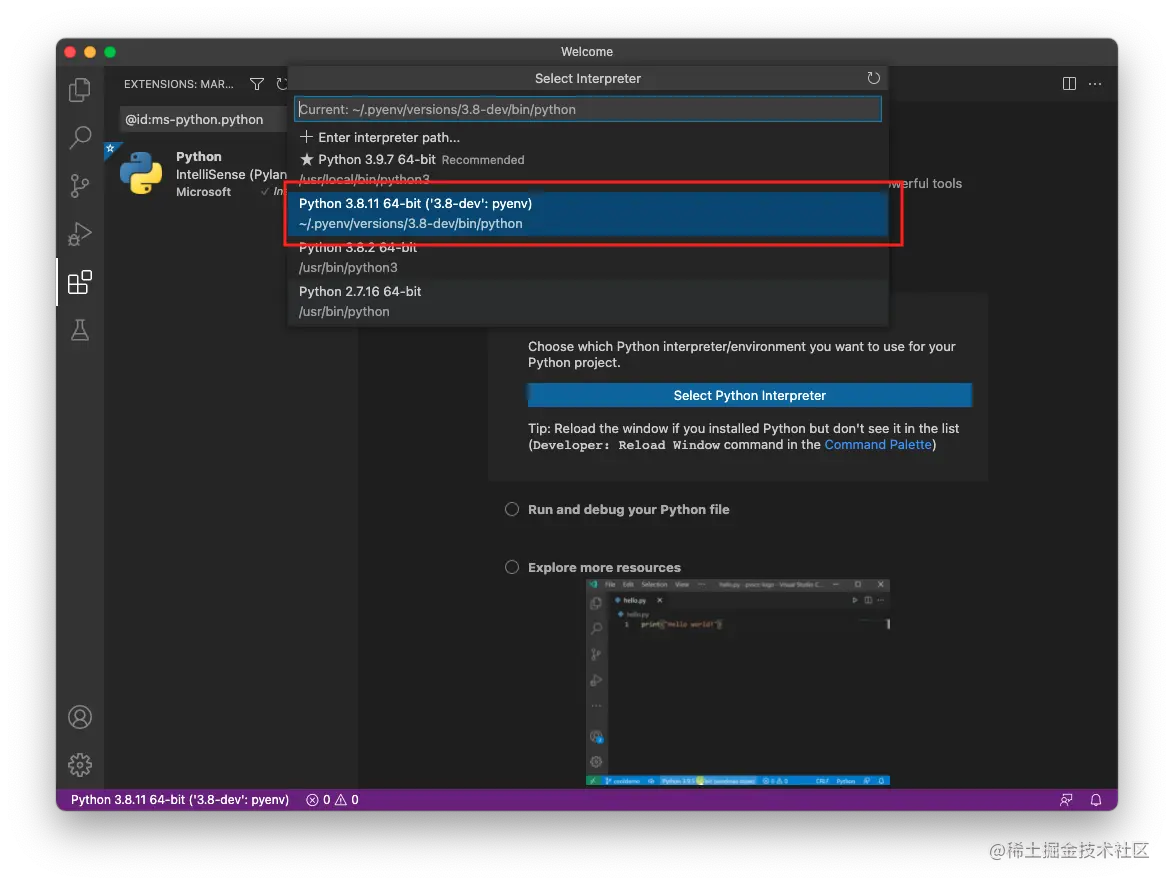Image resolution: width=1174 pixels, height=885 pixels.
Task: Click the split editor icon
Action: tap(1069, 84)
